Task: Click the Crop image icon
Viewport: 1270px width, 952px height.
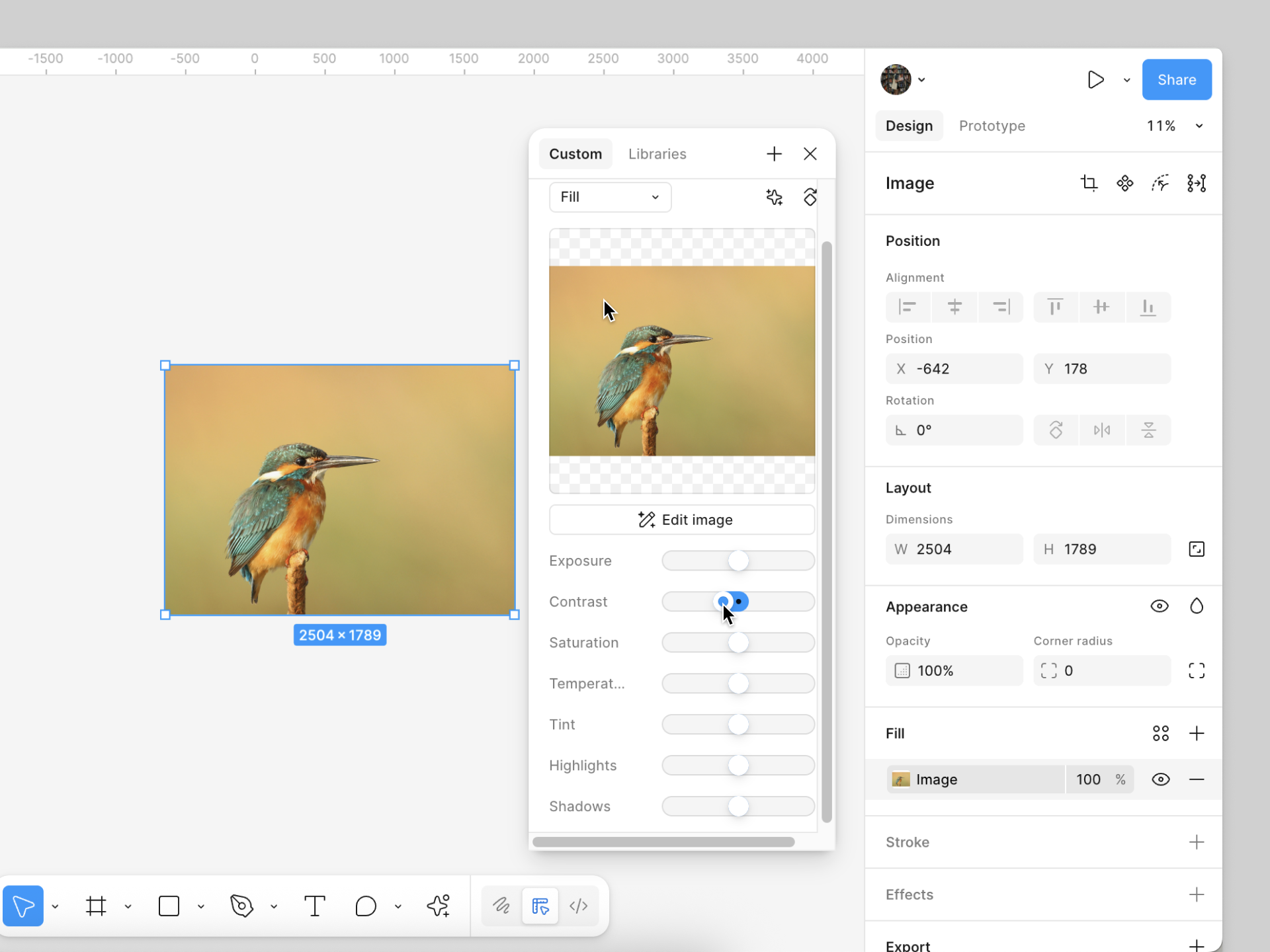Action: (x=1089, y=183)
